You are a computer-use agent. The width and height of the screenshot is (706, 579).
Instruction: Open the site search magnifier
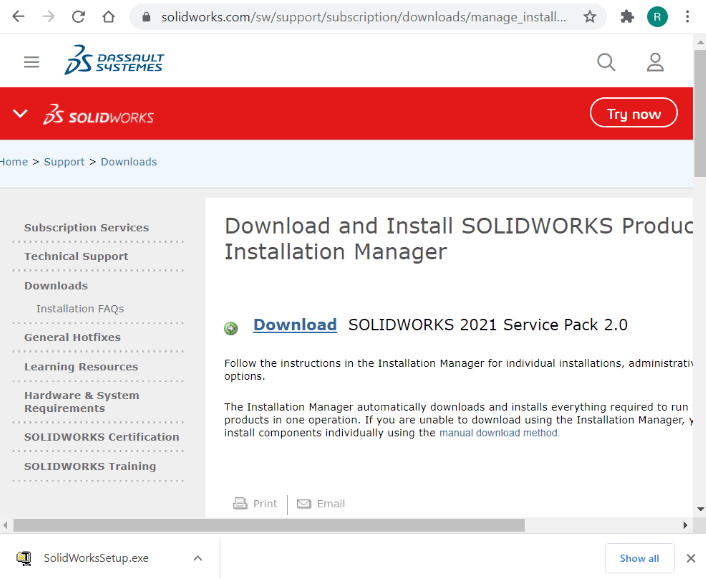(x=606, y=62)
